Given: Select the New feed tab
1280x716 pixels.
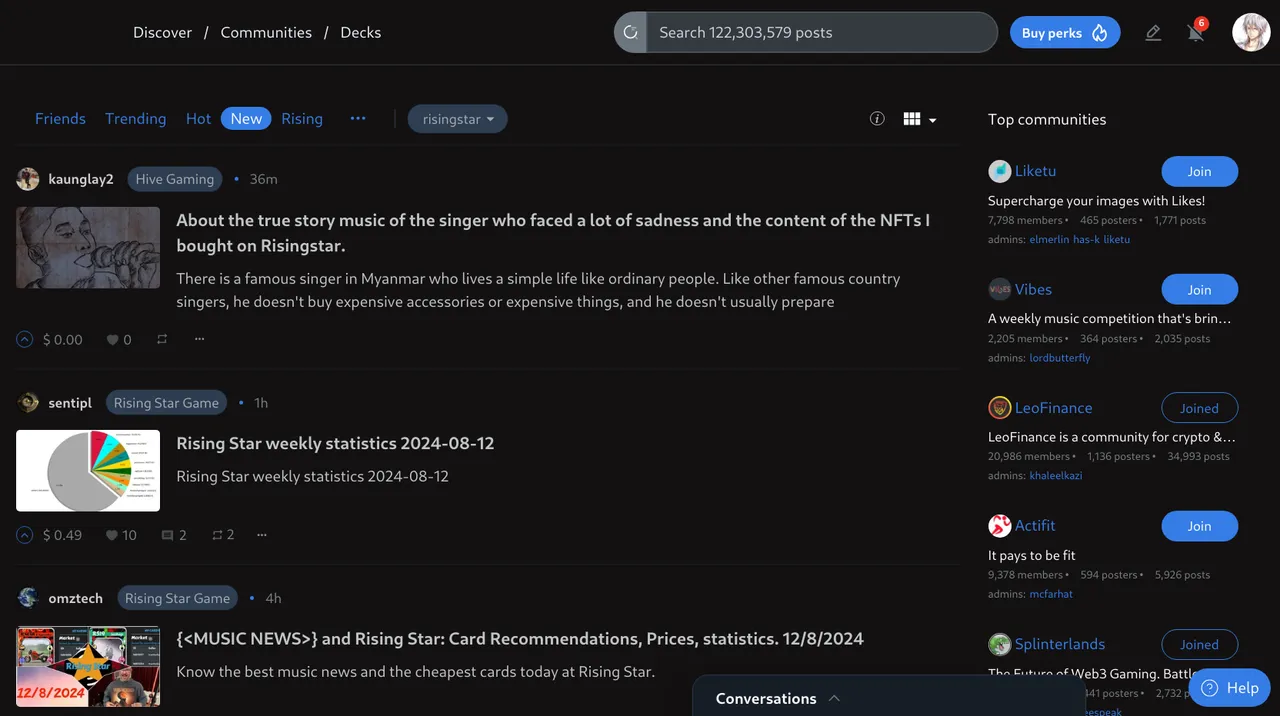Looking at the screenshot, I should tap(246, 118).
